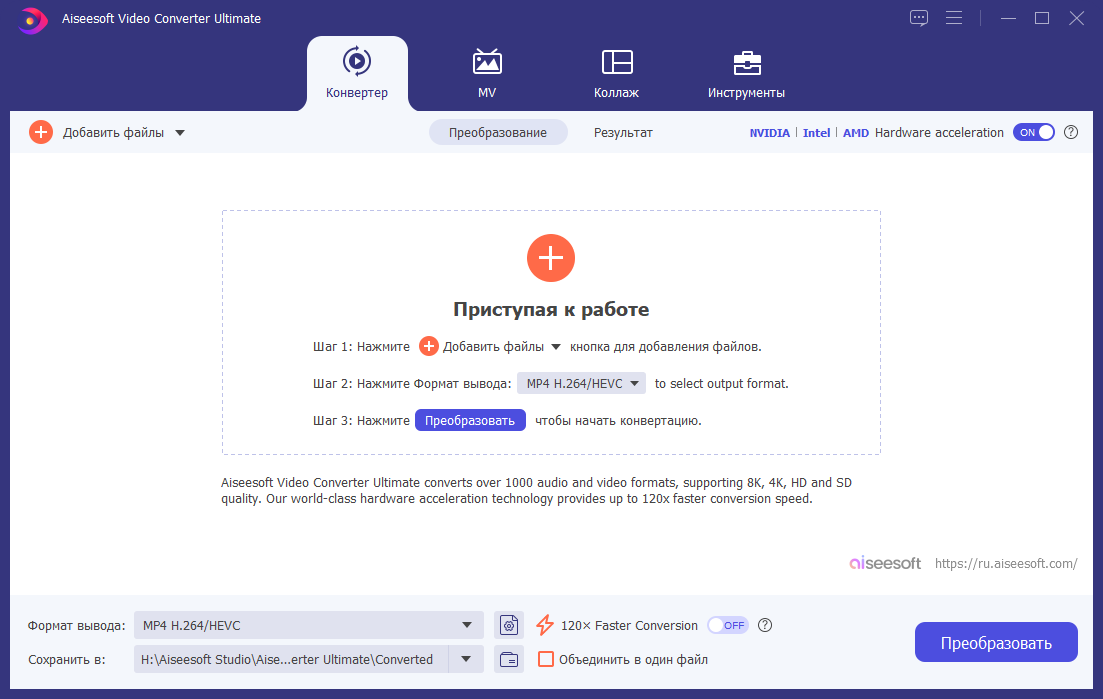This screenshot has width=1103, height=699.
Task: Click the NVIDIA label
Action: (x=770, y=133)
